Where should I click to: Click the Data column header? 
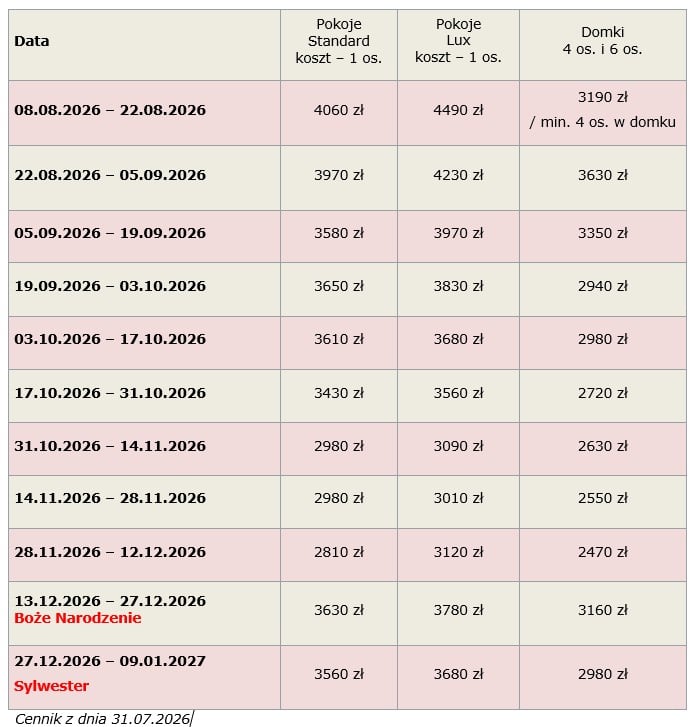32,41
